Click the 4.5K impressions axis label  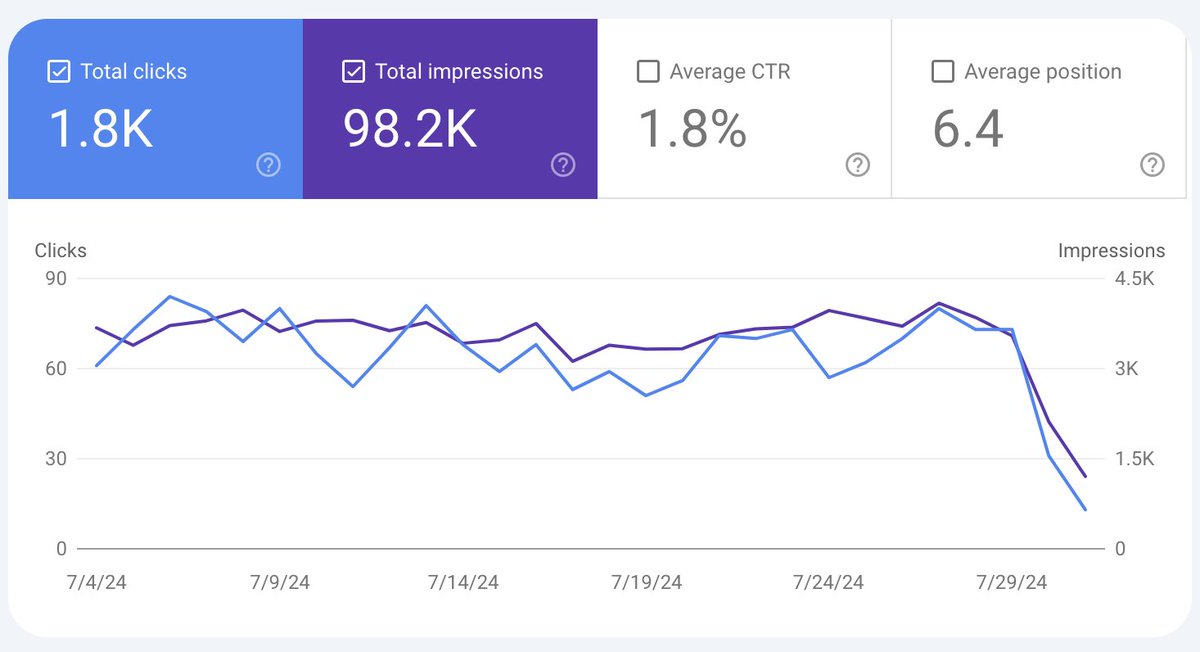1136,279
